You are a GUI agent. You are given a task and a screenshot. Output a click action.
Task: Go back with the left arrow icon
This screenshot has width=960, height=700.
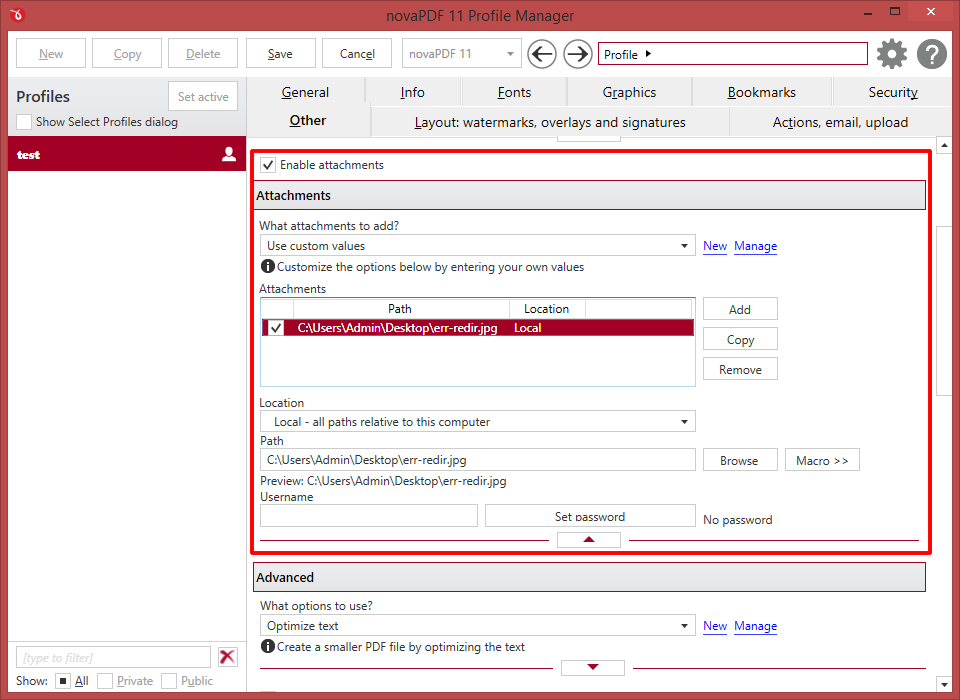coord(541,54)
